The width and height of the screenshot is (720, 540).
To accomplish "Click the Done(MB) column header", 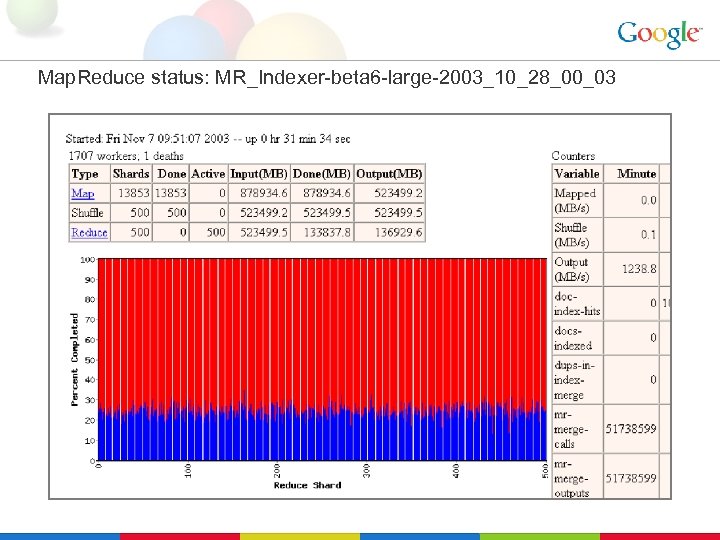I will [x=321, y=174].
